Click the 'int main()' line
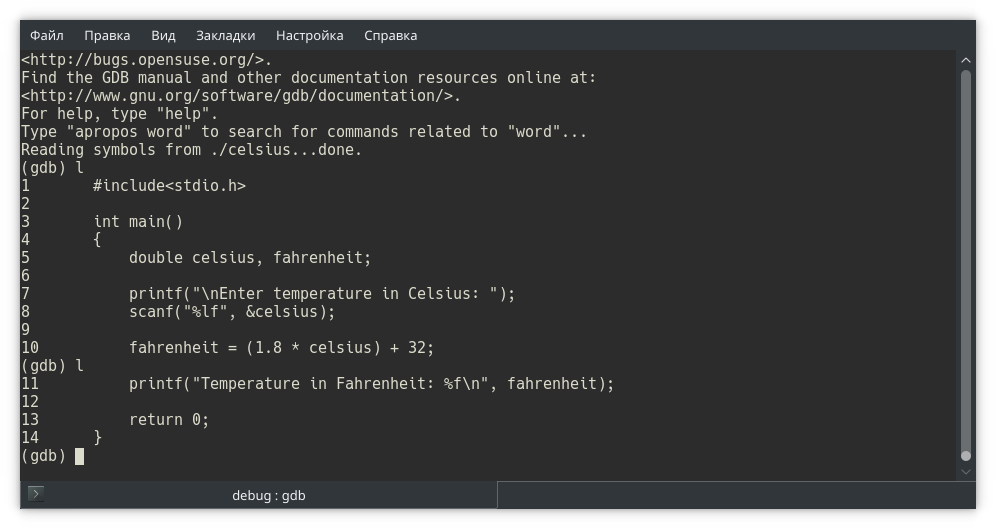The width and height of the screenshot is (996, 529). tap(138, 222)
